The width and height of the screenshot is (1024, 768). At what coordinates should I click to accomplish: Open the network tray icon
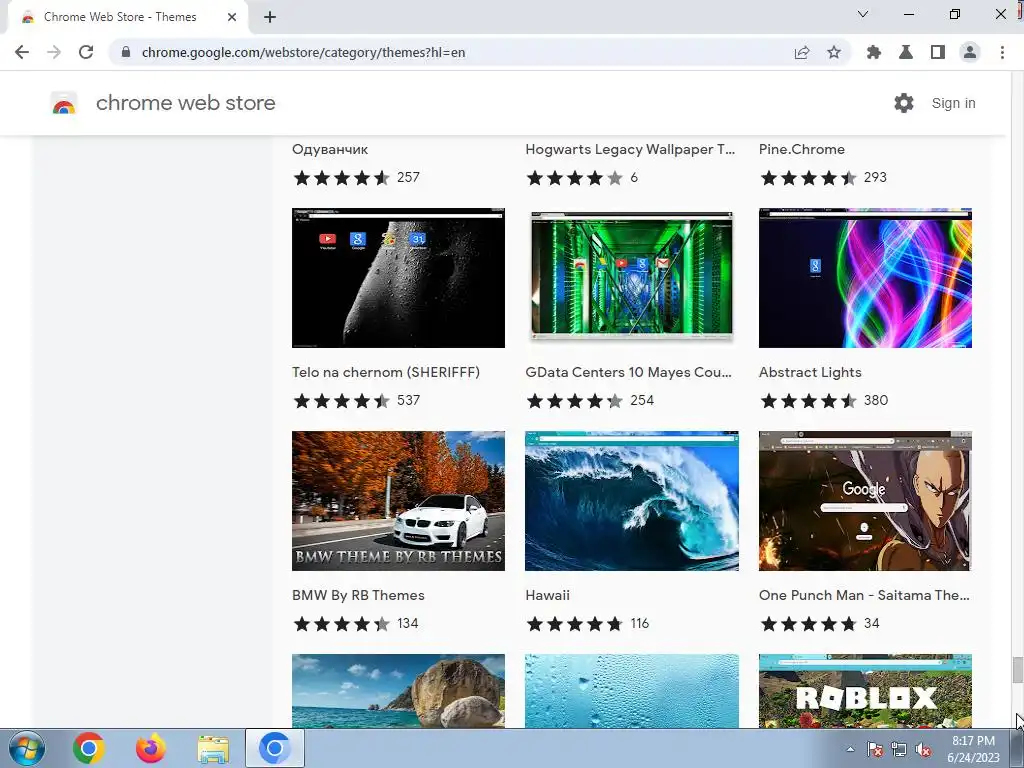point(899,749)
